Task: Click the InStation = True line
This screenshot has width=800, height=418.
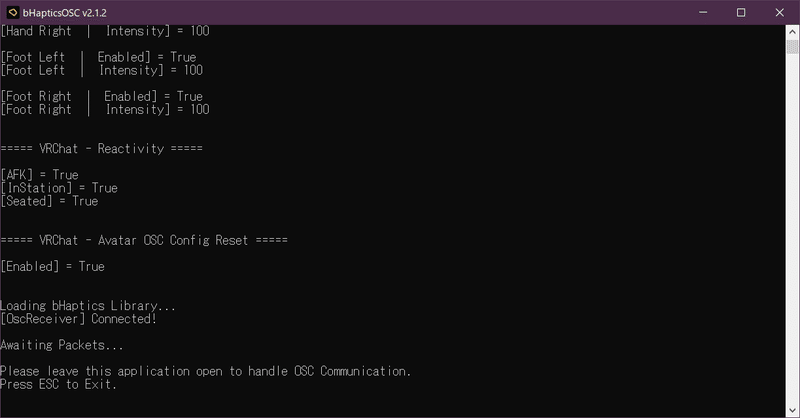Action: pyautogui.click(x=59, y=188)
